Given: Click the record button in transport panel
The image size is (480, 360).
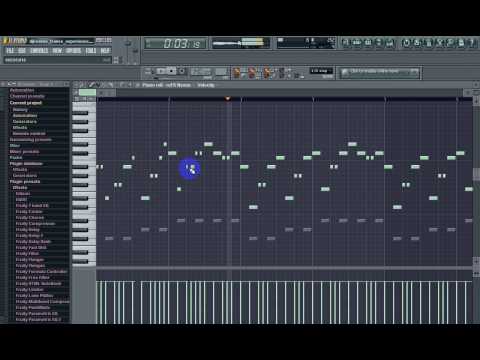Looking at the screenshot, I should pyautogui.click(x=182, y=71).
